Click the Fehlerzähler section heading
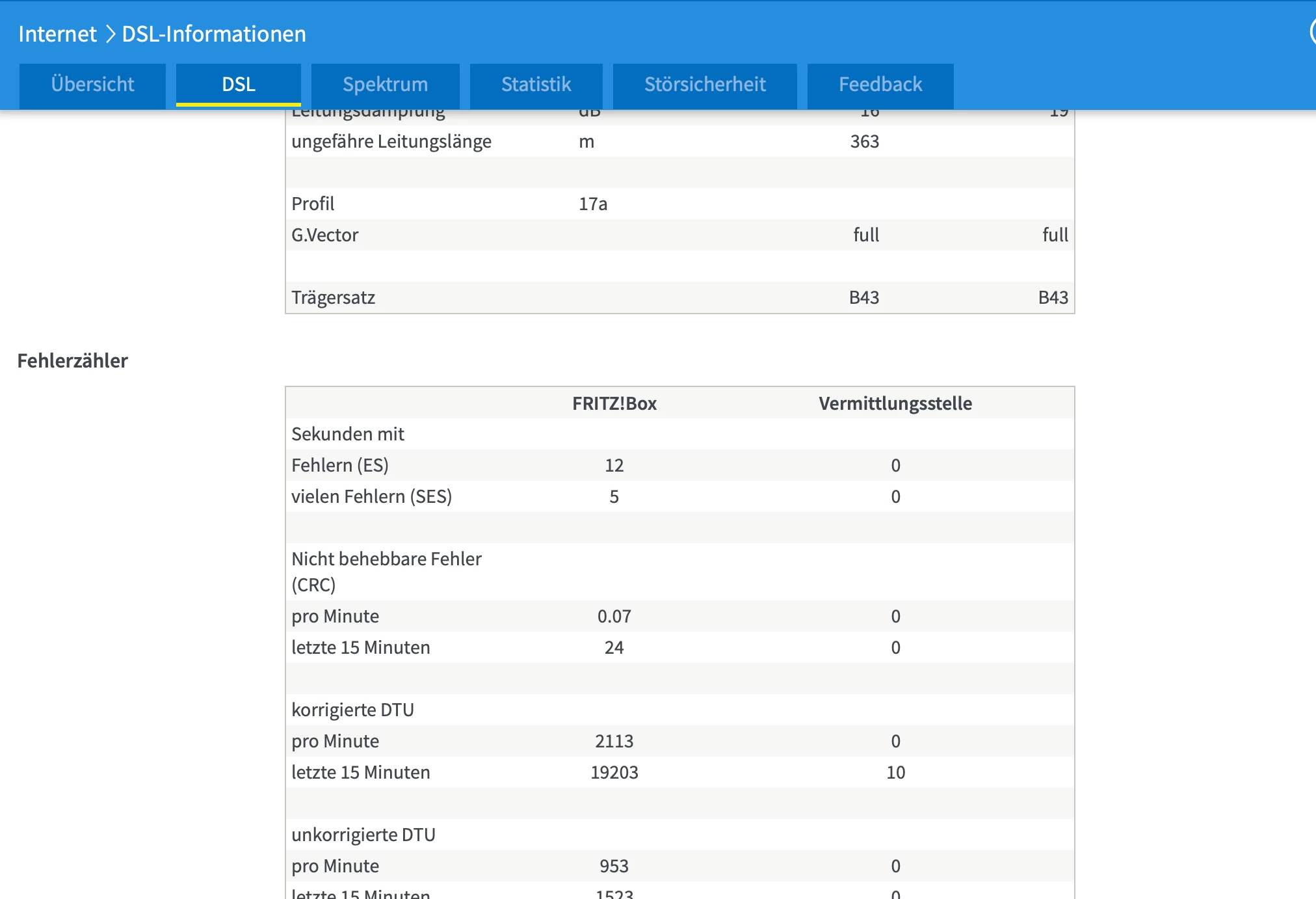The height and width of the screenshot is (899, 1316). [73, 360]
